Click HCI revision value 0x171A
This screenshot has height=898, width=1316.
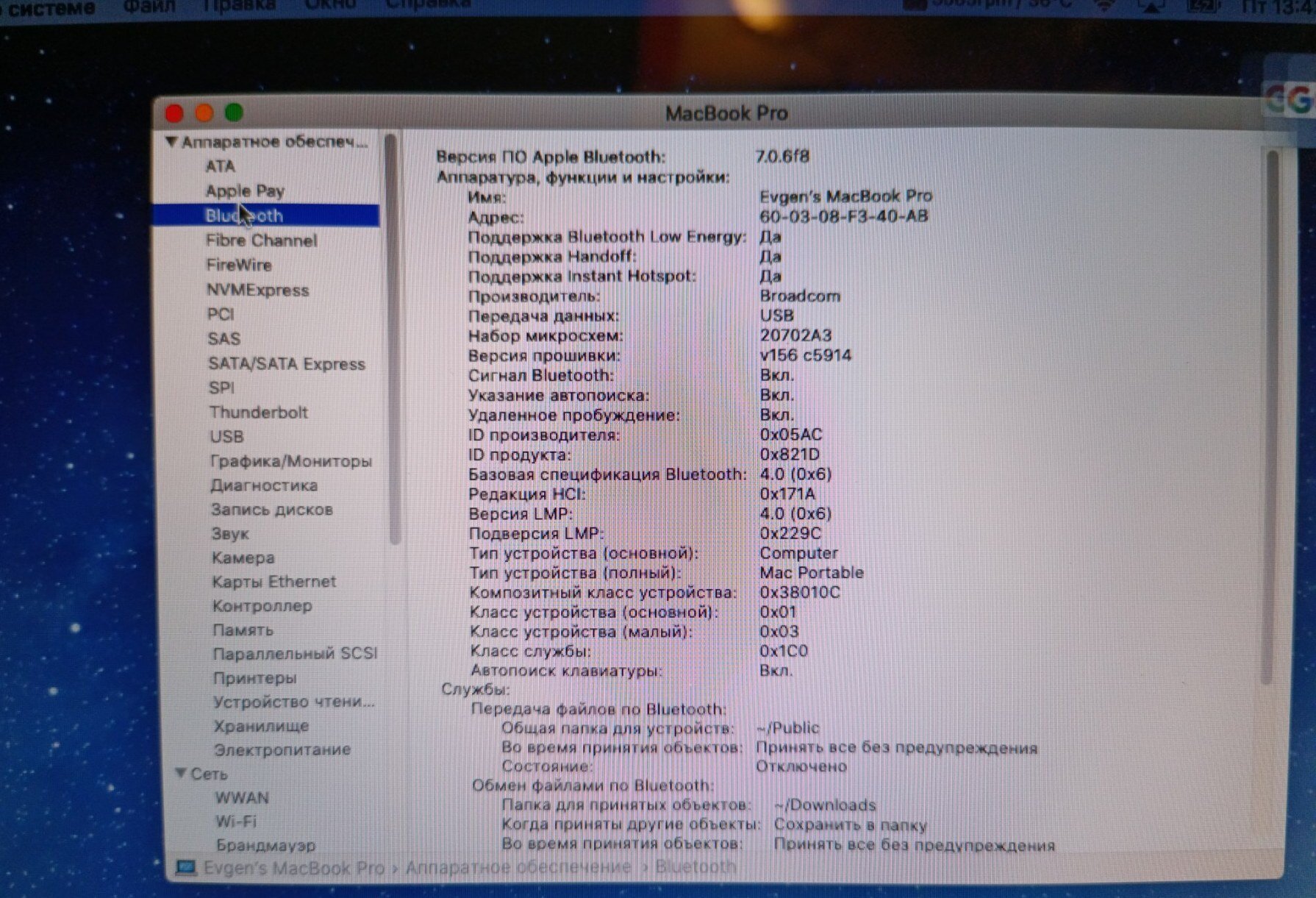click(787, 493)
